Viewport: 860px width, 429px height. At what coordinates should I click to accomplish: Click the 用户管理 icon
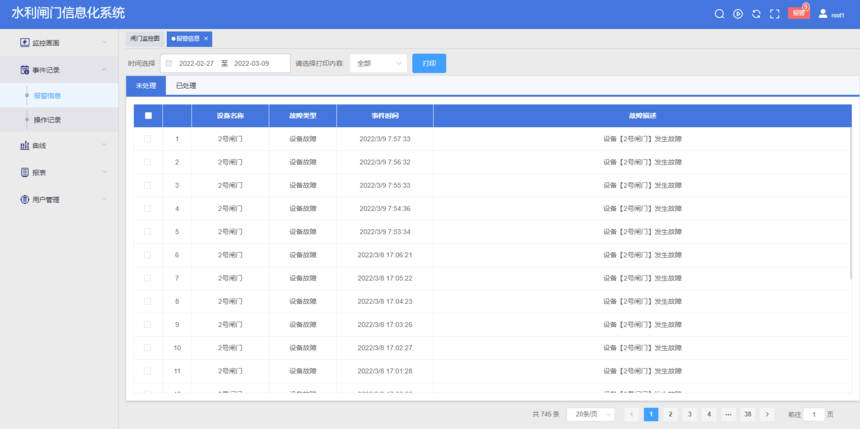tap(24, 200)
